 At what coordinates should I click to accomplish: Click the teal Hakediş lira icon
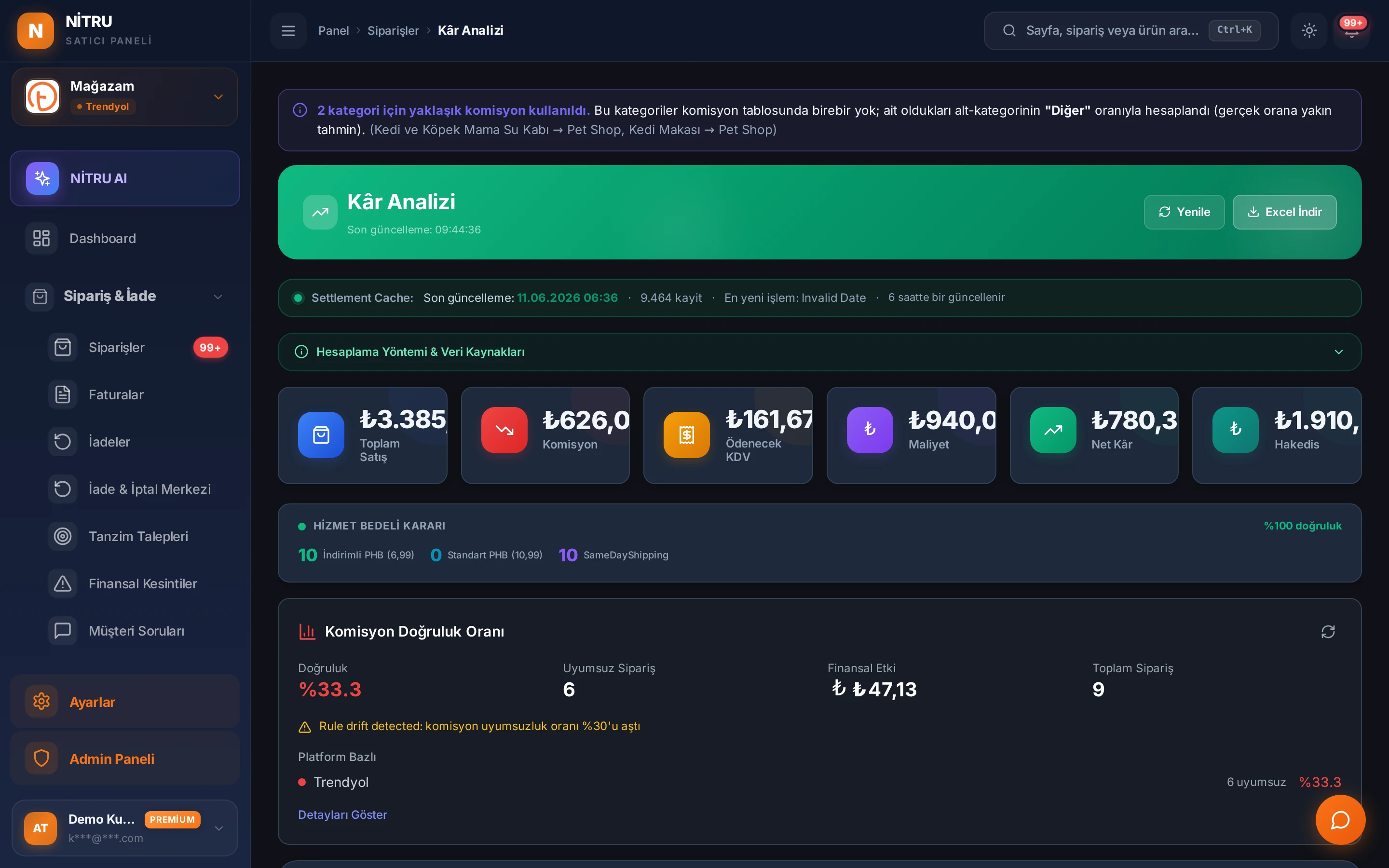[x=1235, y=430]
